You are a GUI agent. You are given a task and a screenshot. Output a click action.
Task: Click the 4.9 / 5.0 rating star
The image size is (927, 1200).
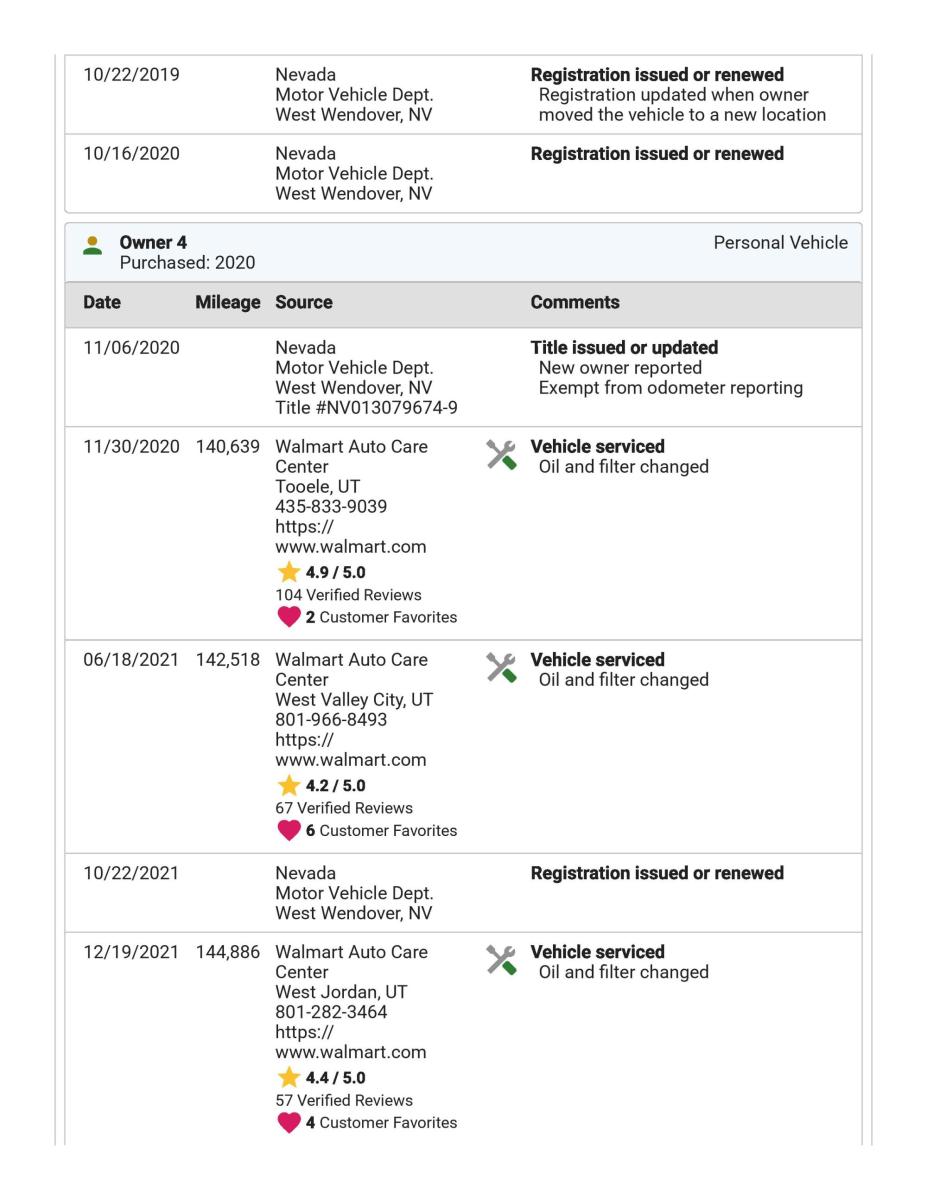pos(288,572)
